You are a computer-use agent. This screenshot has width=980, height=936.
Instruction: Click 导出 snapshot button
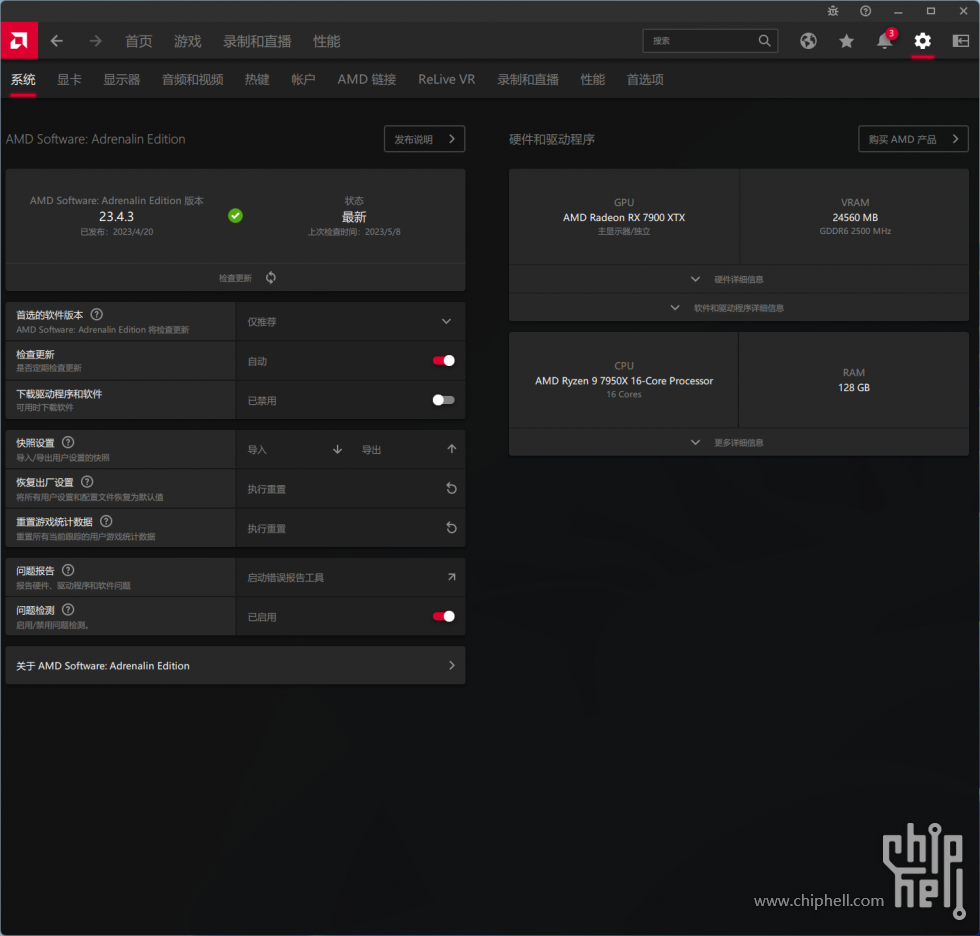click(371, 450)
